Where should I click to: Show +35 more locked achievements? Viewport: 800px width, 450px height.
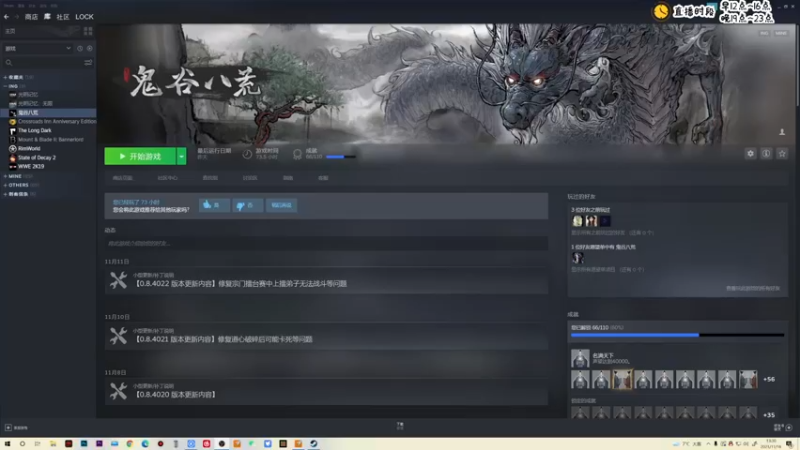coord(769,415)
